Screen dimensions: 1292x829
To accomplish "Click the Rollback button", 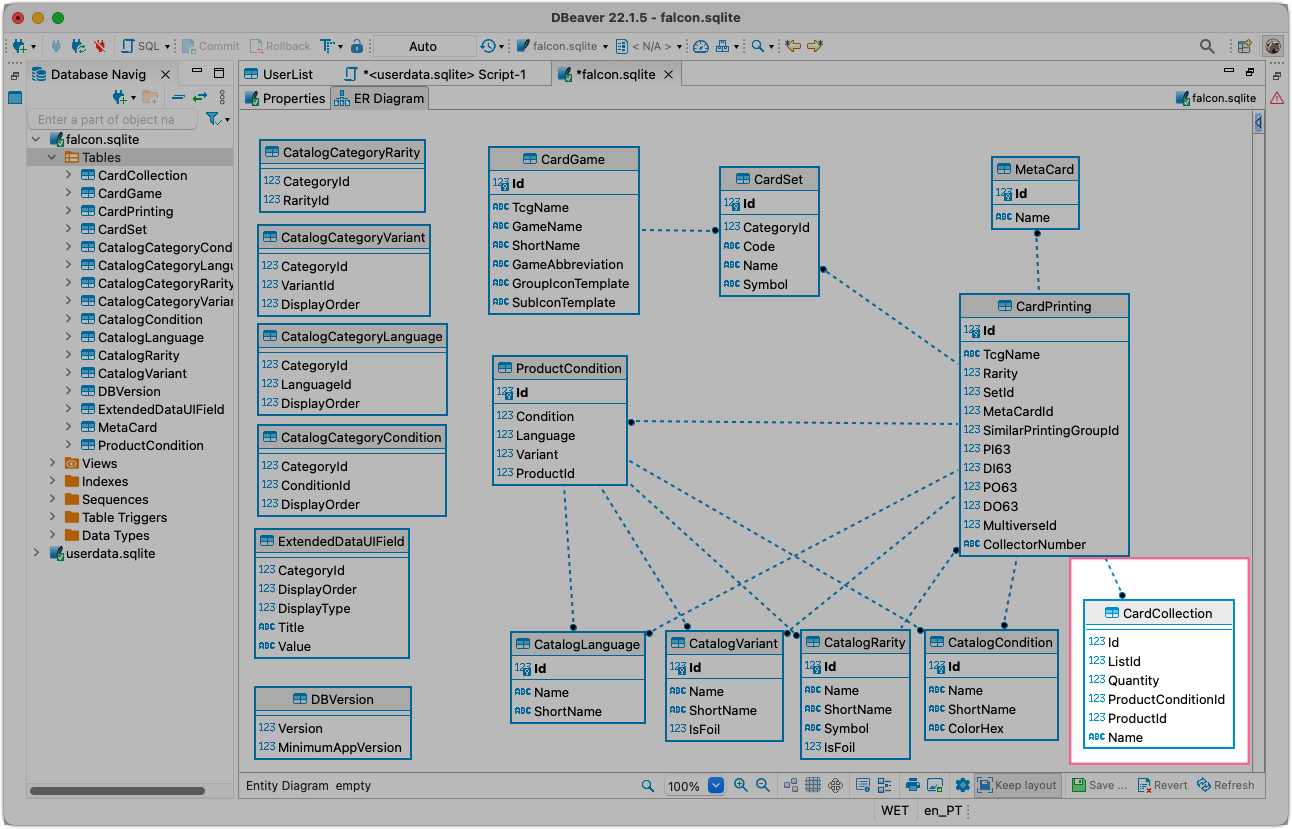I will click(x=279, y=46).
